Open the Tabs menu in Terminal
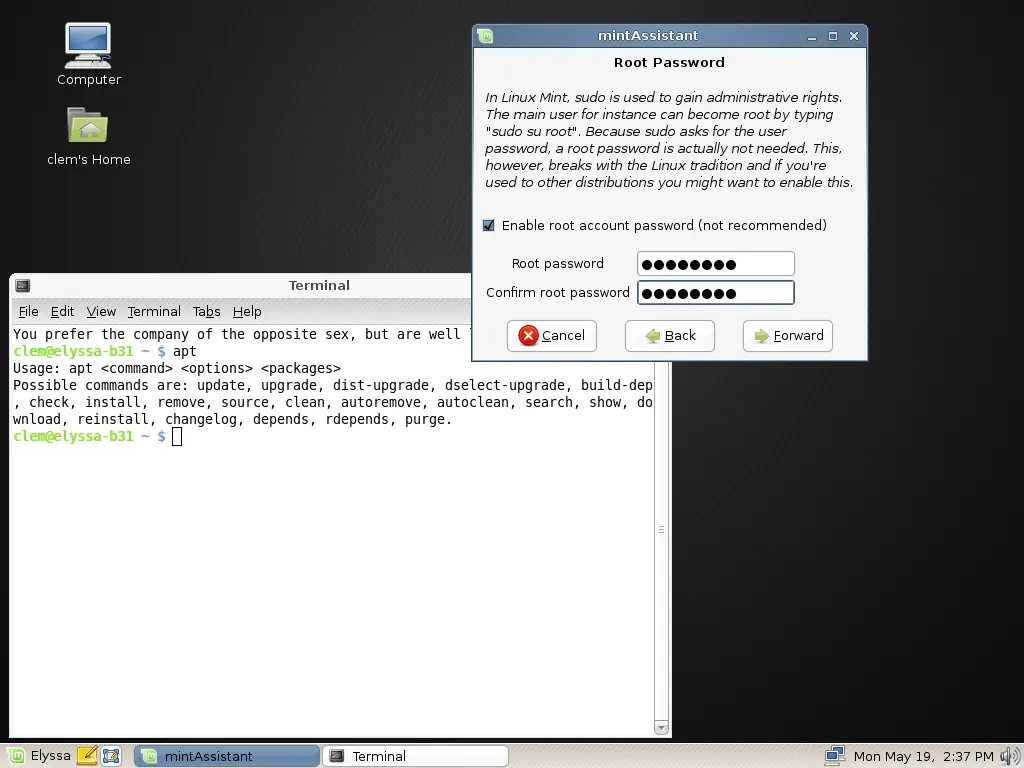The height and width of the screenshot is (768, 1024). [x=206, y=312]
